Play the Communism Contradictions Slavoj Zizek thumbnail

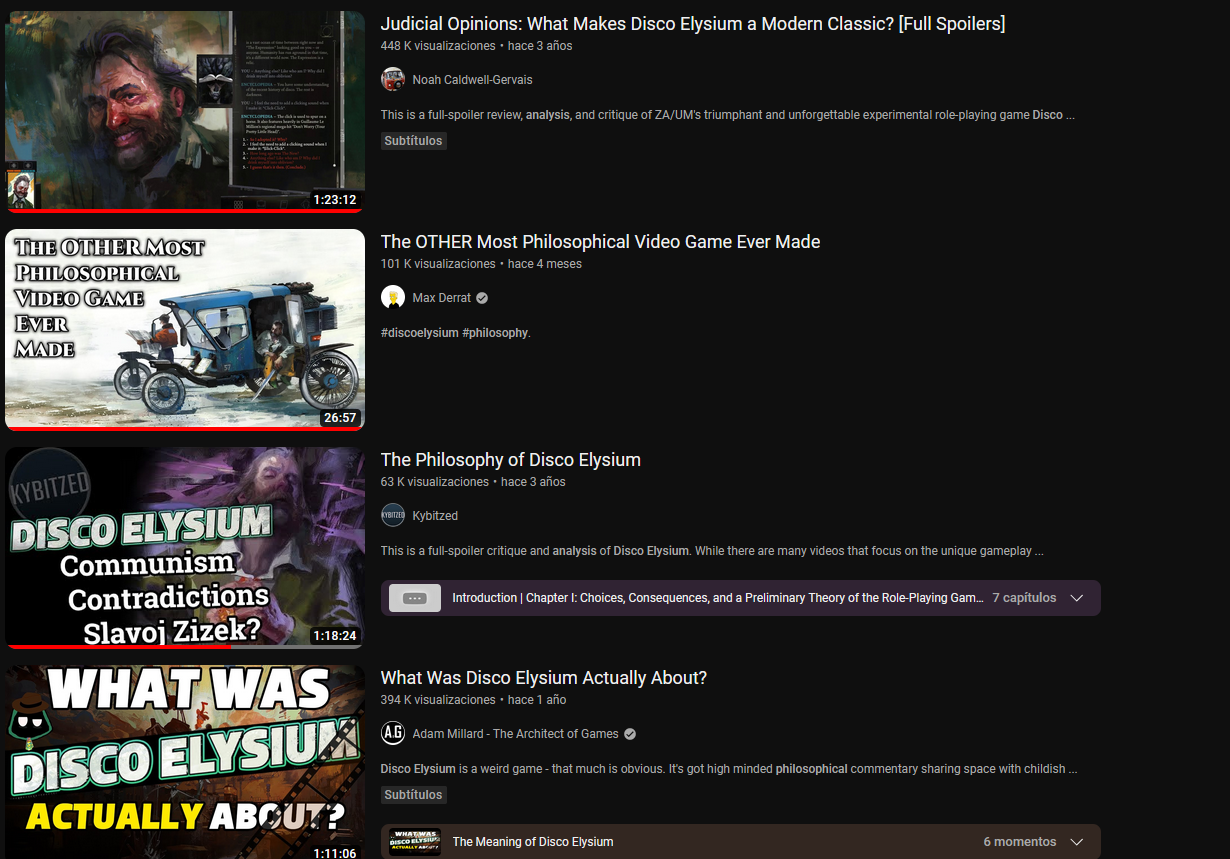185,548
